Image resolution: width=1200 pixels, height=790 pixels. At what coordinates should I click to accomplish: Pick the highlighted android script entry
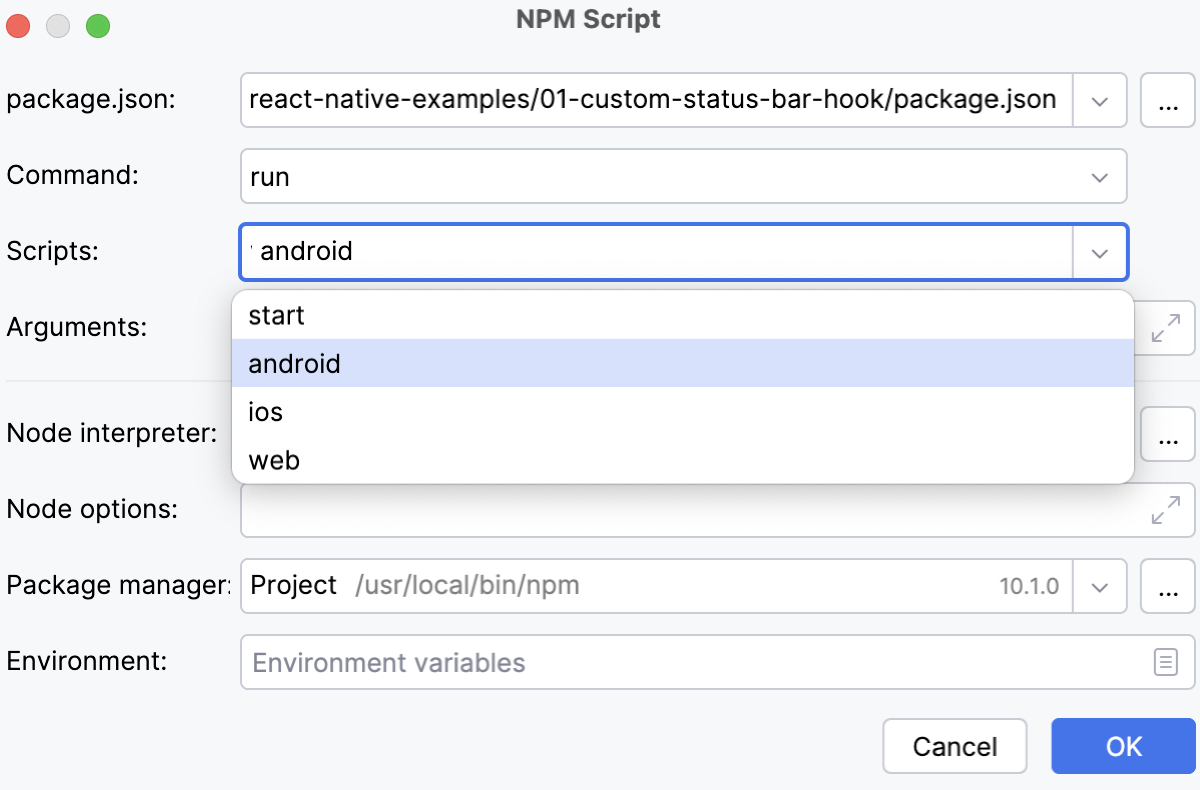tap(294, 363)
